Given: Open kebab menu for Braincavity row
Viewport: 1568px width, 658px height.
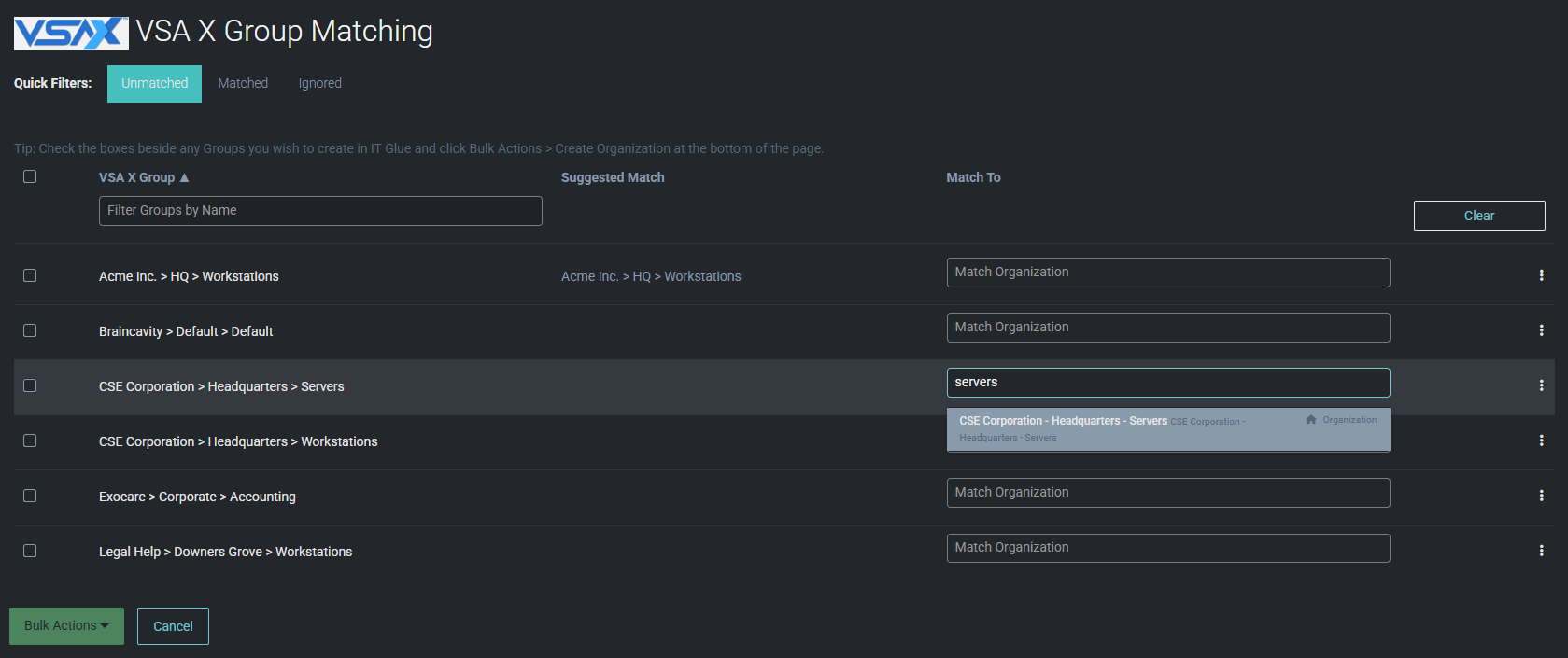Looking at the screenshot, I should coord(1541,330).
